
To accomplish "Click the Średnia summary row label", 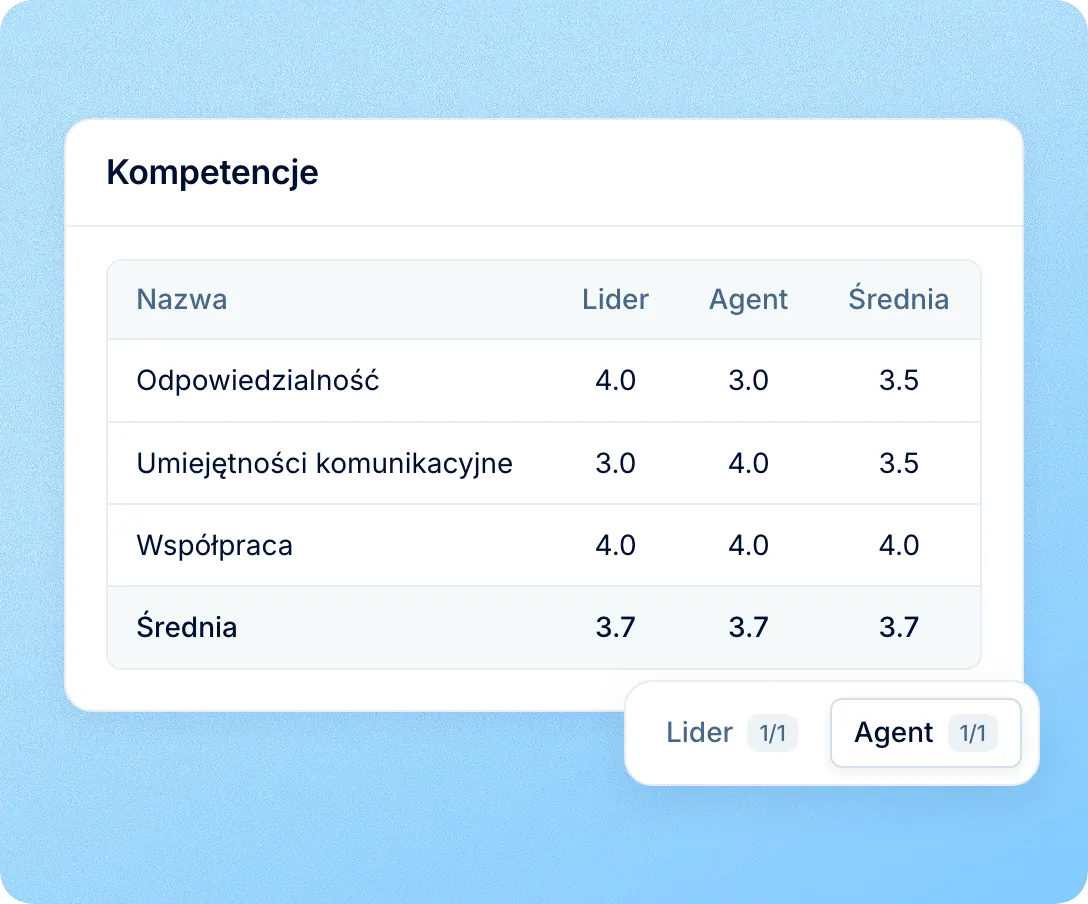I will tap(187, 626).
